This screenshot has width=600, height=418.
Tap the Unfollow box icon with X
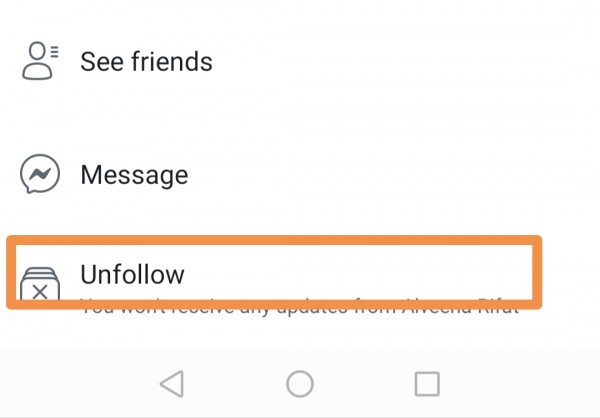(x=40, y=284)
